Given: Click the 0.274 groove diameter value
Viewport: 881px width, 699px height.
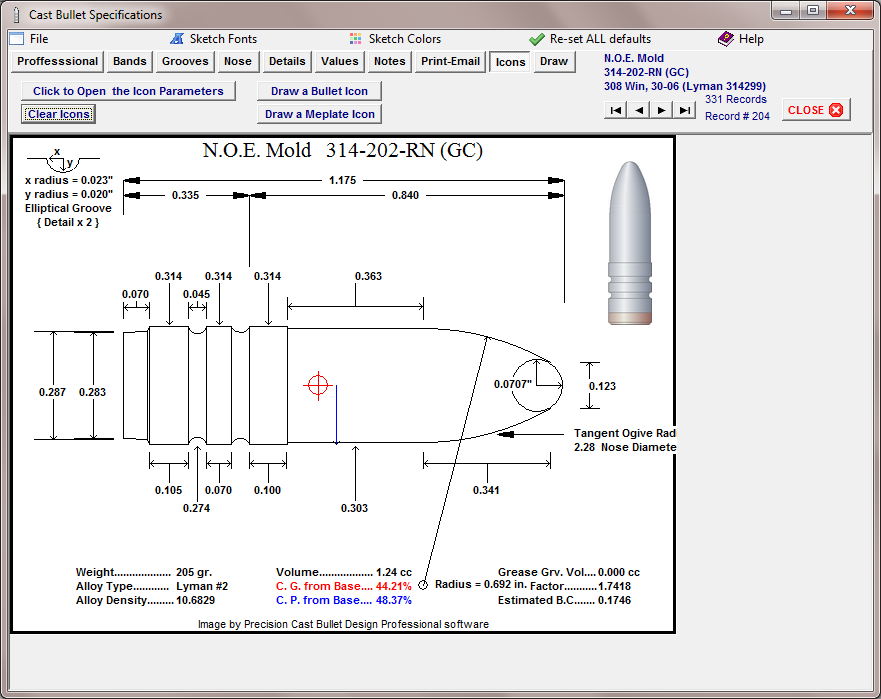Looking at the screenshot, I should 197,509.
